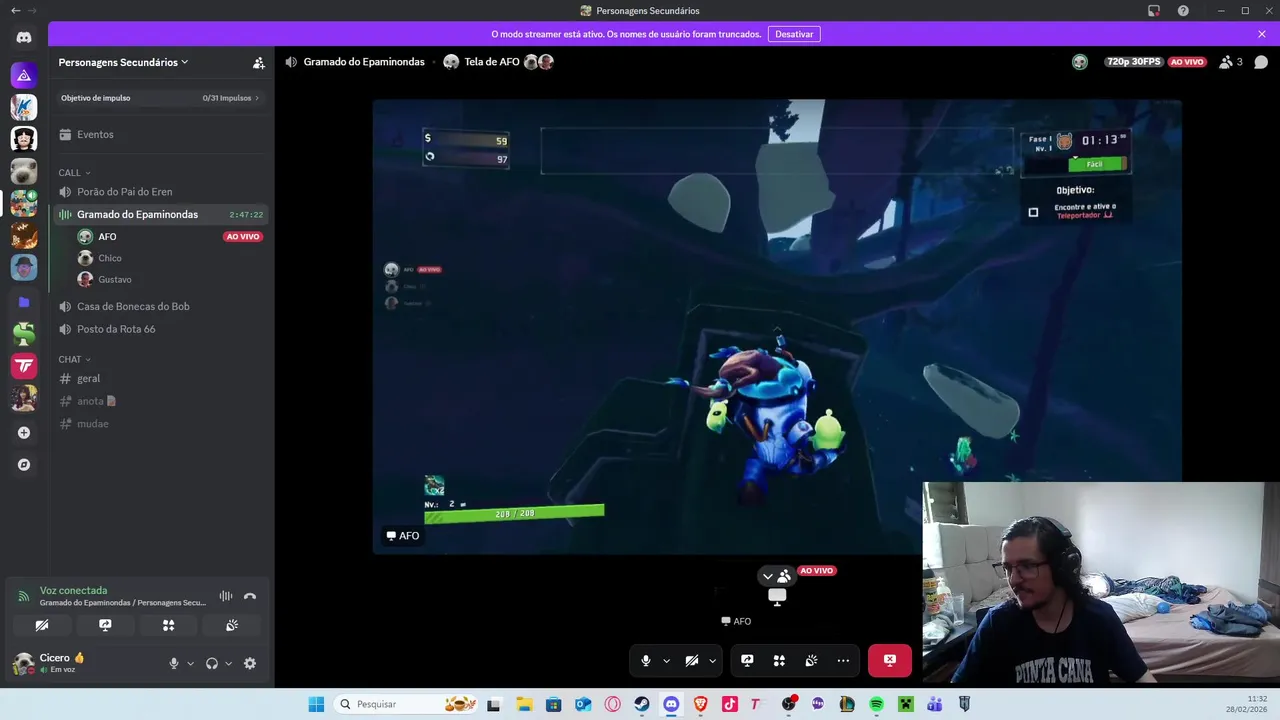The width and height of the screenshot is (1280, 720).
Task: Open 720p 30FPS stream quality badge
Action: 1134,62
